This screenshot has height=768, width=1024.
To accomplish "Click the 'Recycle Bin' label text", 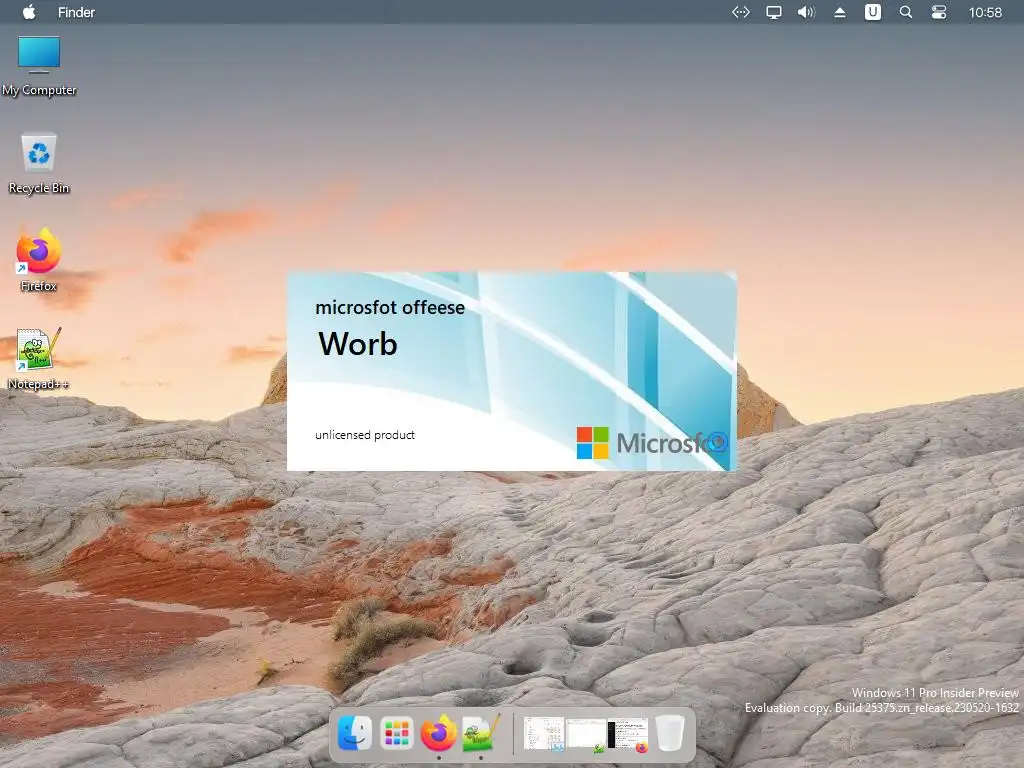I will [39, 188].
